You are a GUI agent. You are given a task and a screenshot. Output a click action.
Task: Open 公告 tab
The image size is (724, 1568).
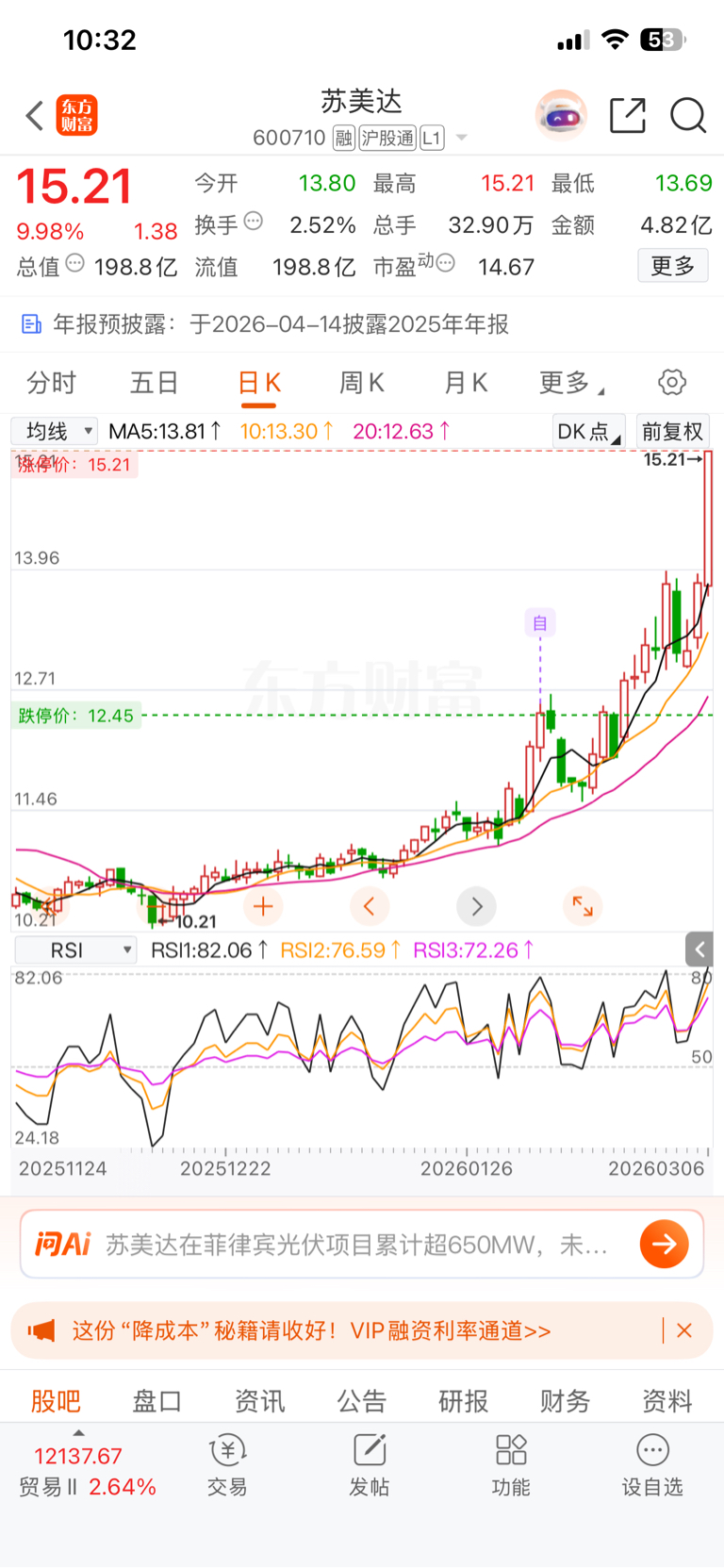coord(362,1401)
